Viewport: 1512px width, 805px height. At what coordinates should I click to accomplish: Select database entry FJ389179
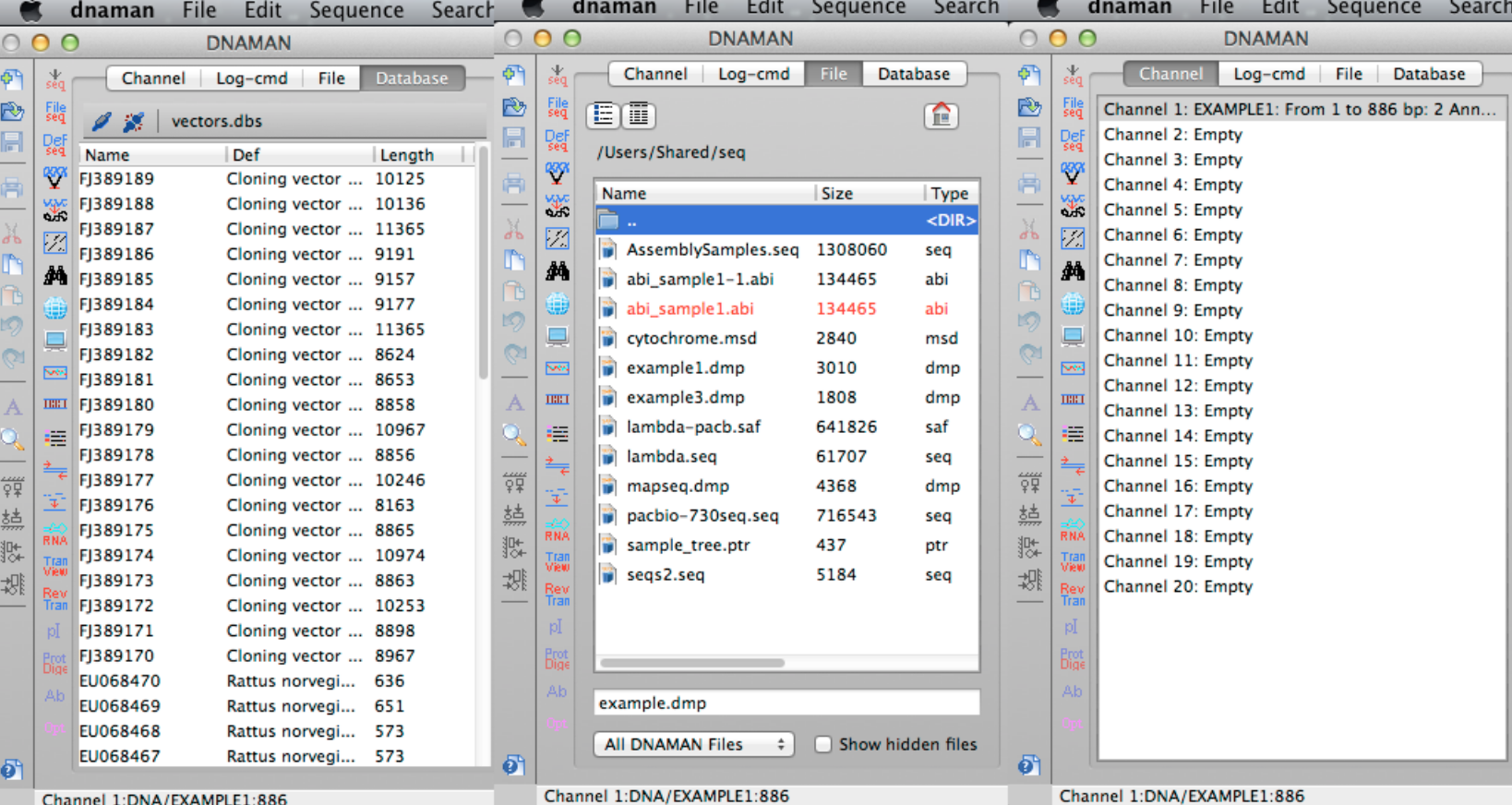point(277,430)
